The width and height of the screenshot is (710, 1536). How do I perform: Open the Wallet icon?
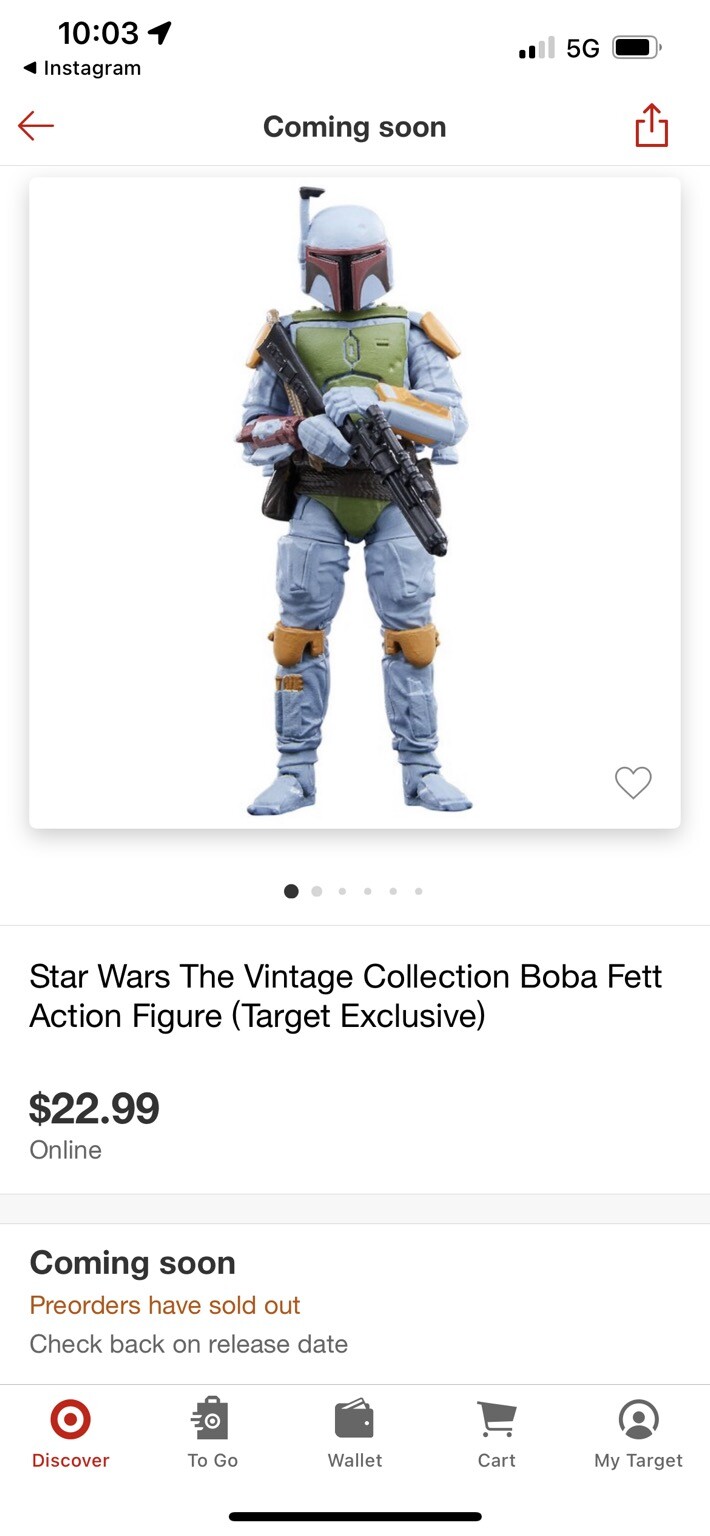click(x=354, y=1418)
